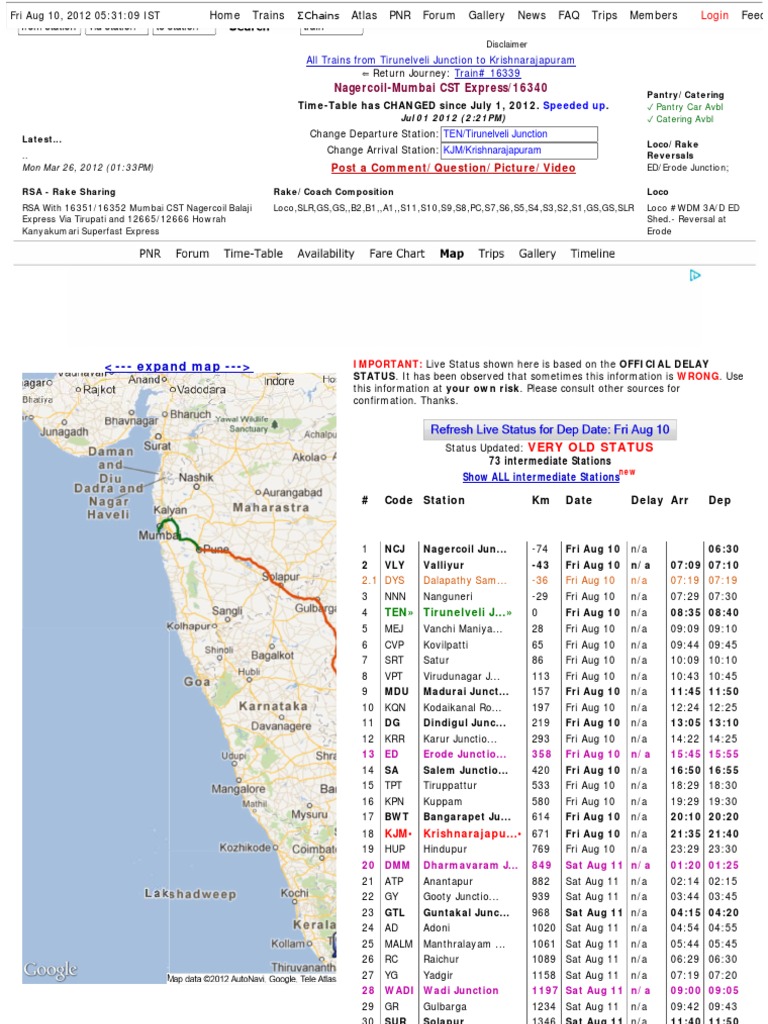This screenshot has width=768, height=1024.
Task: Open the Members menu item
Action: point(653,15)
